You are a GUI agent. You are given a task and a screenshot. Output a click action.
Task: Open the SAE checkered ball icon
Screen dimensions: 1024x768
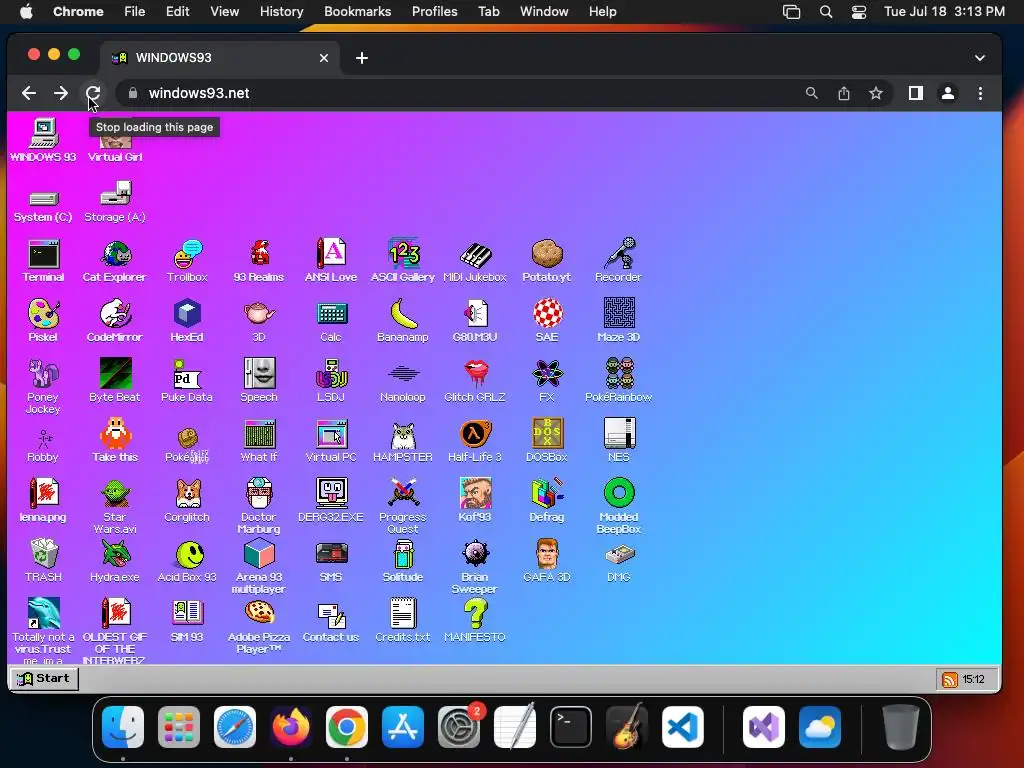coord(547,321)
